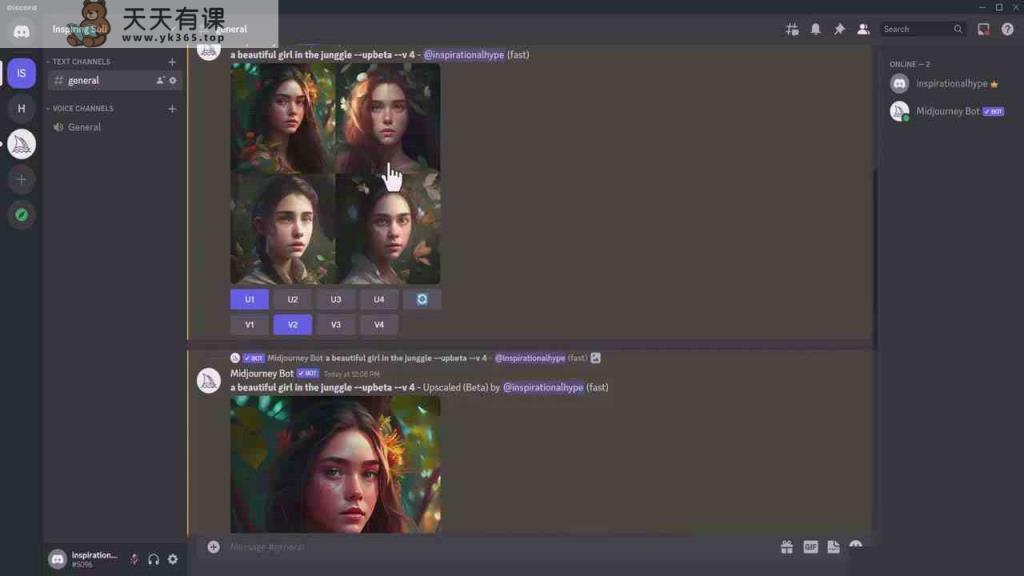Add a server with the plus icon
This screenshot has width=1024, height=576.
22,180
